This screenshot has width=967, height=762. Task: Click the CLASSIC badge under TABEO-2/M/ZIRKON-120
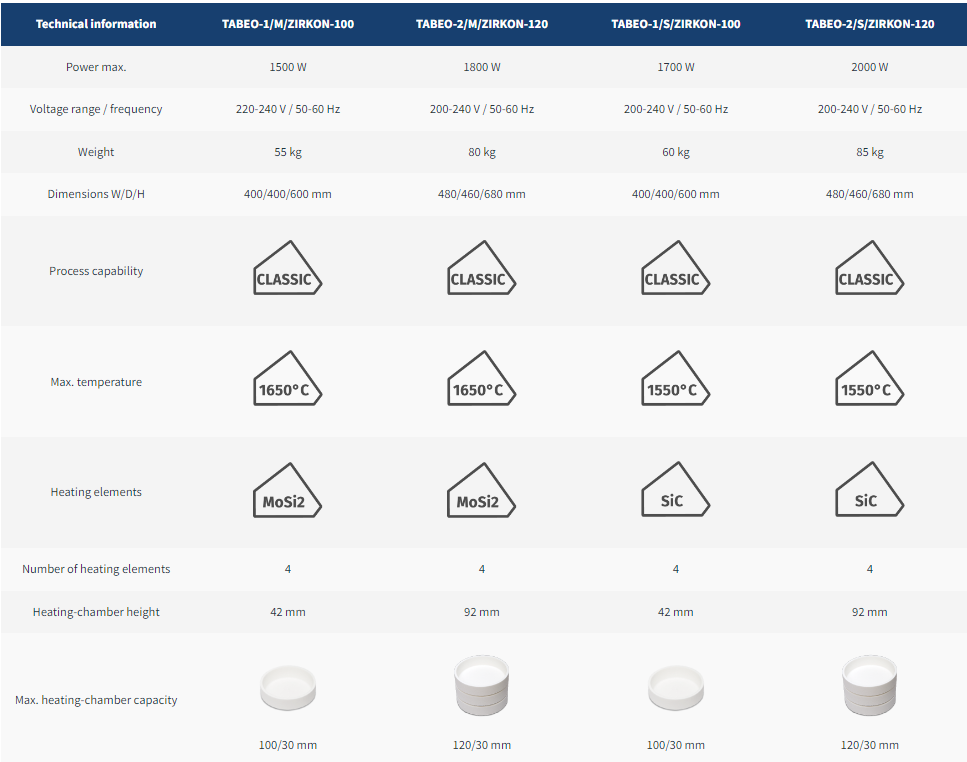click(x=482, y=268)
